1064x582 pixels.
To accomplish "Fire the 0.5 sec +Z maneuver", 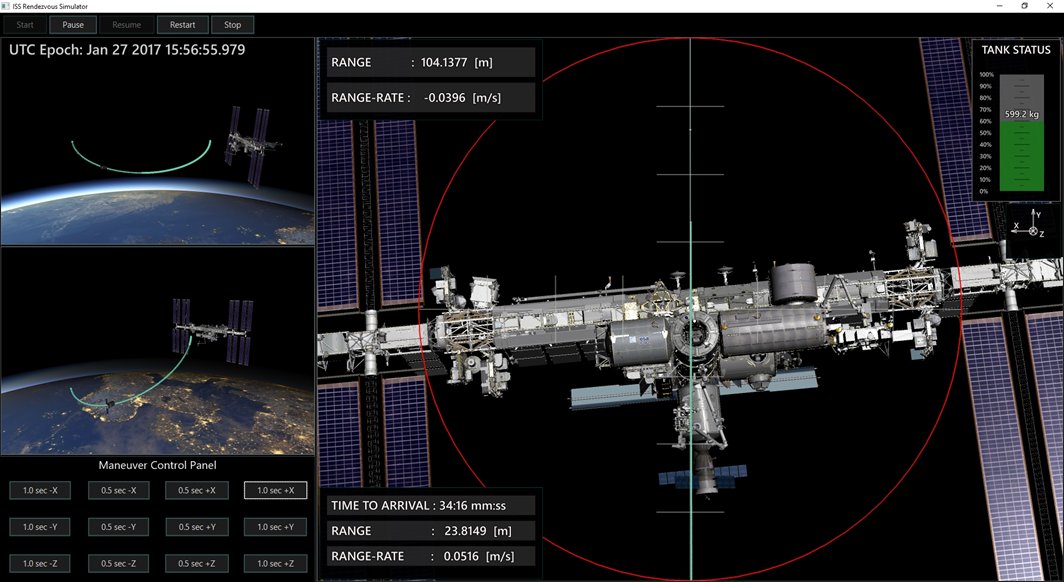I will 197,564.
